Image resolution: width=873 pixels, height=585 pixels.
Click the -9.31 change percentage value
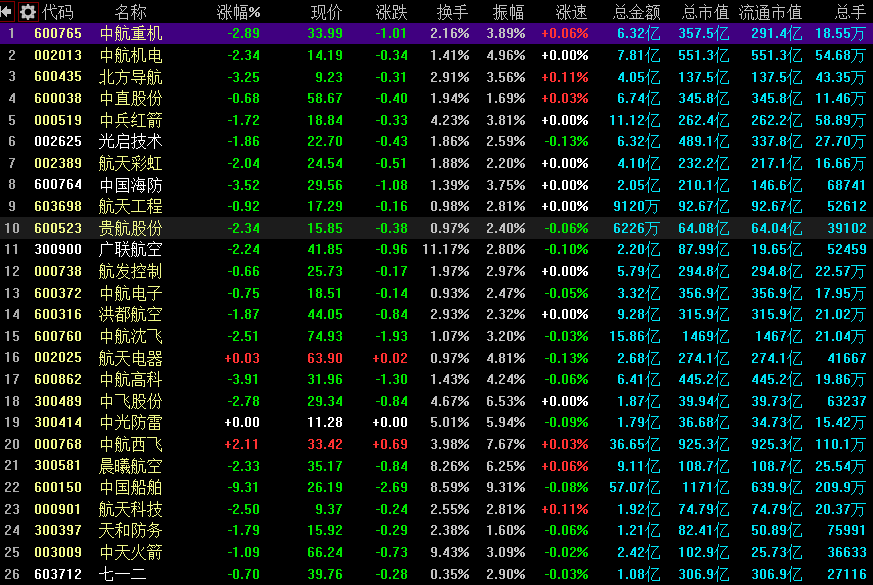click(243, 487)
